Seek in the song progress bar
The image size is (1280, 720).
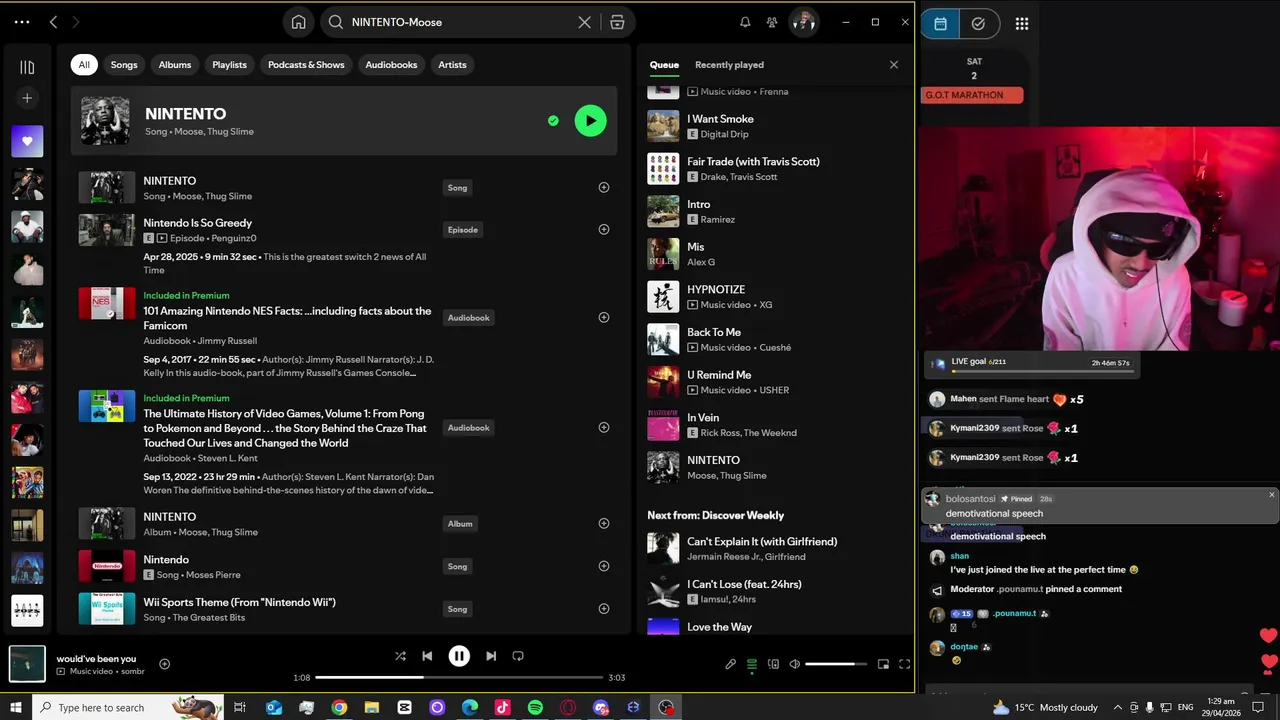pyautogui.click(x=459, y=677)
